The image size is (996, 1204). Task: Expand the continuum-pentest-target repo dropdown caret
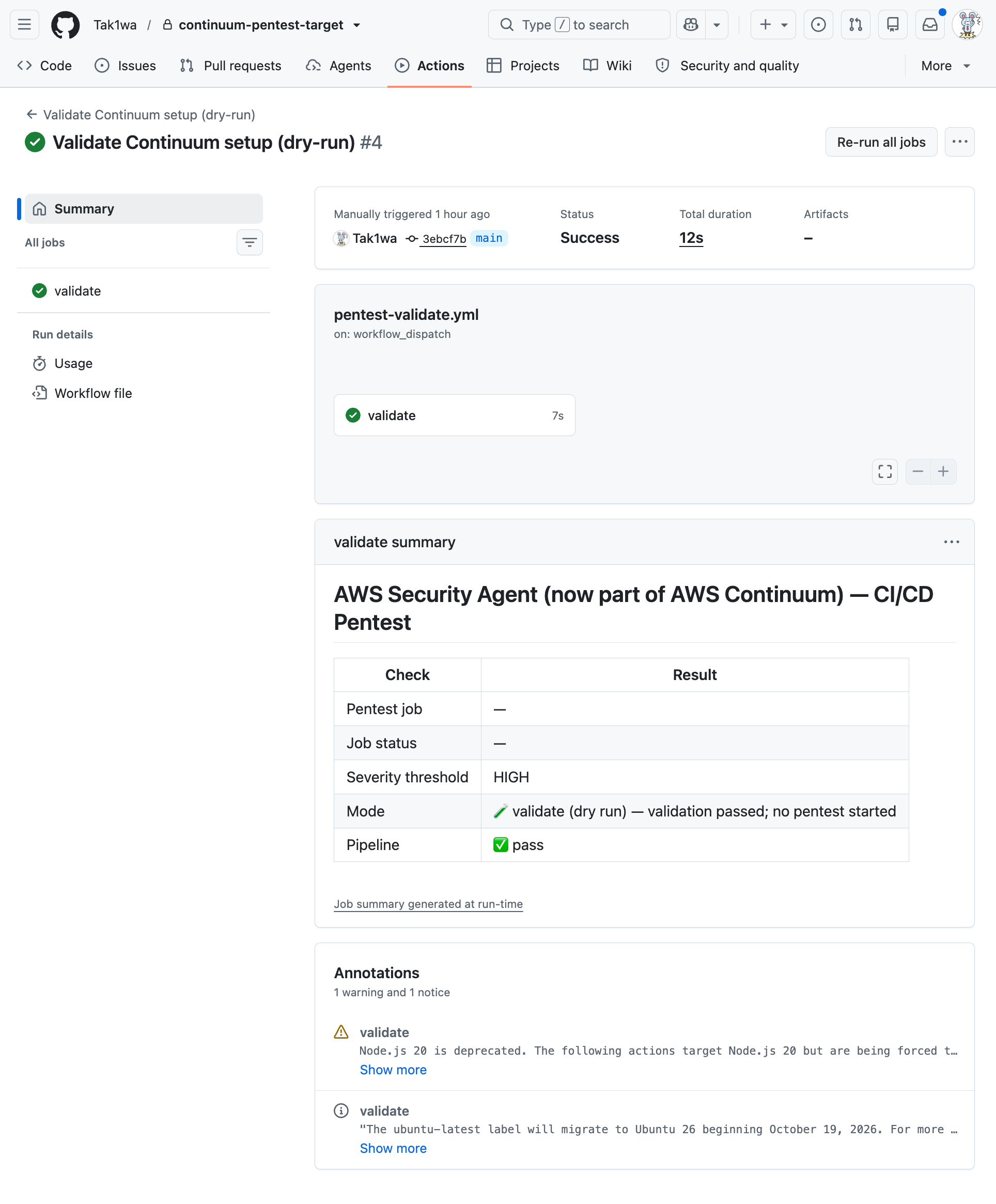357,25
